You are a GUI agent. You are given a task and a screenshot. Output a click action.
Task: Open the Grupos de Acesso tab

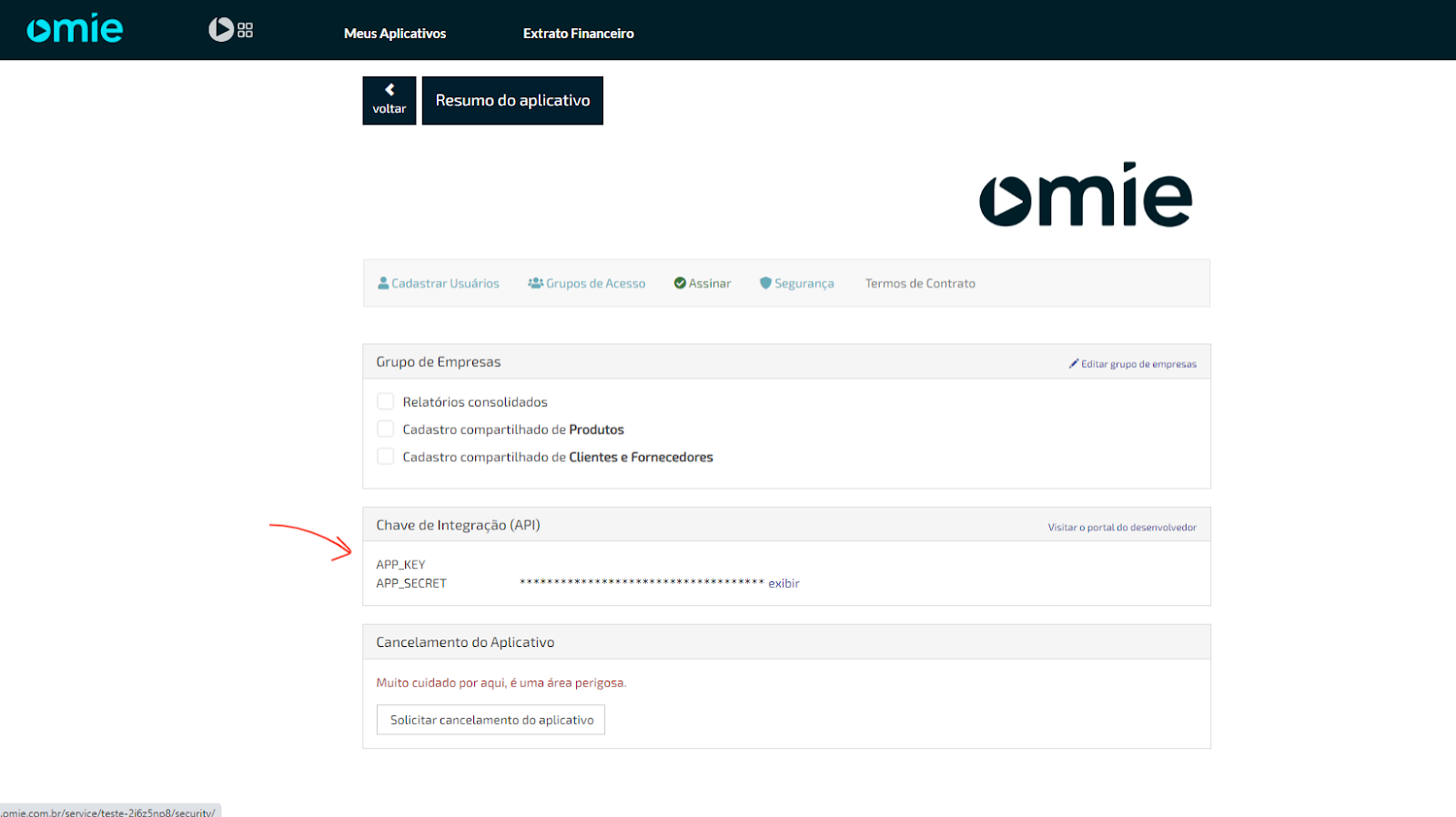point(595,283)
